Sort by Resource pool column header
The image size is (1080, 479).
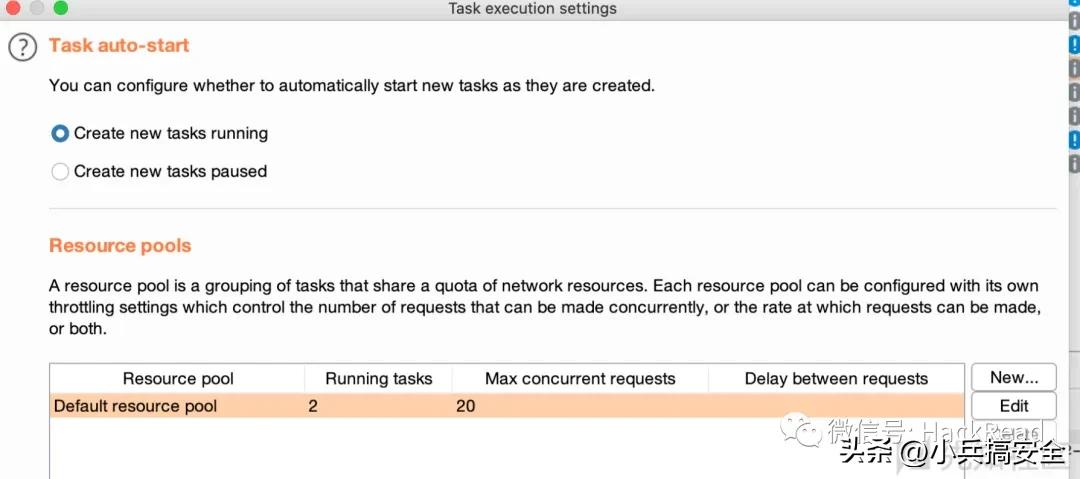[178, 378]
